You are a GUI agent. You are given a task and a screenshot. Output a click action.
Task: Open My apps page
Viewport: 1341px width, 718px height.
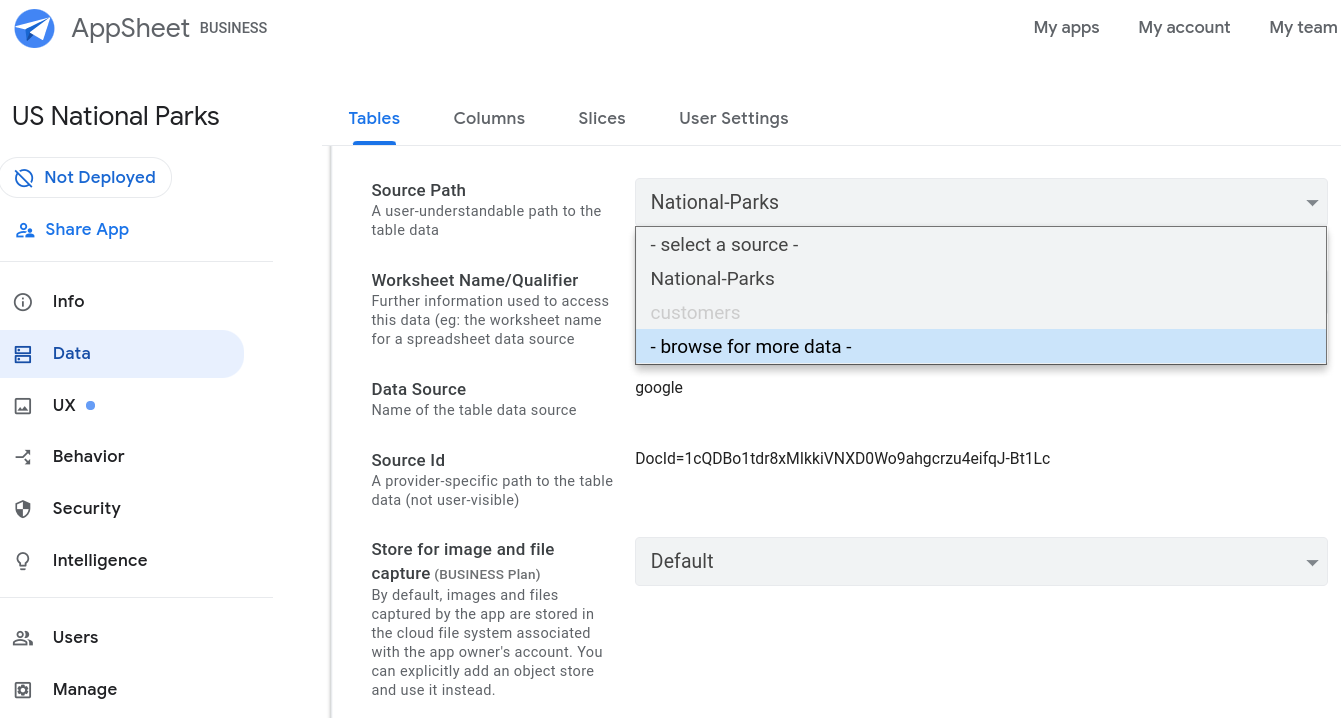1066,27
